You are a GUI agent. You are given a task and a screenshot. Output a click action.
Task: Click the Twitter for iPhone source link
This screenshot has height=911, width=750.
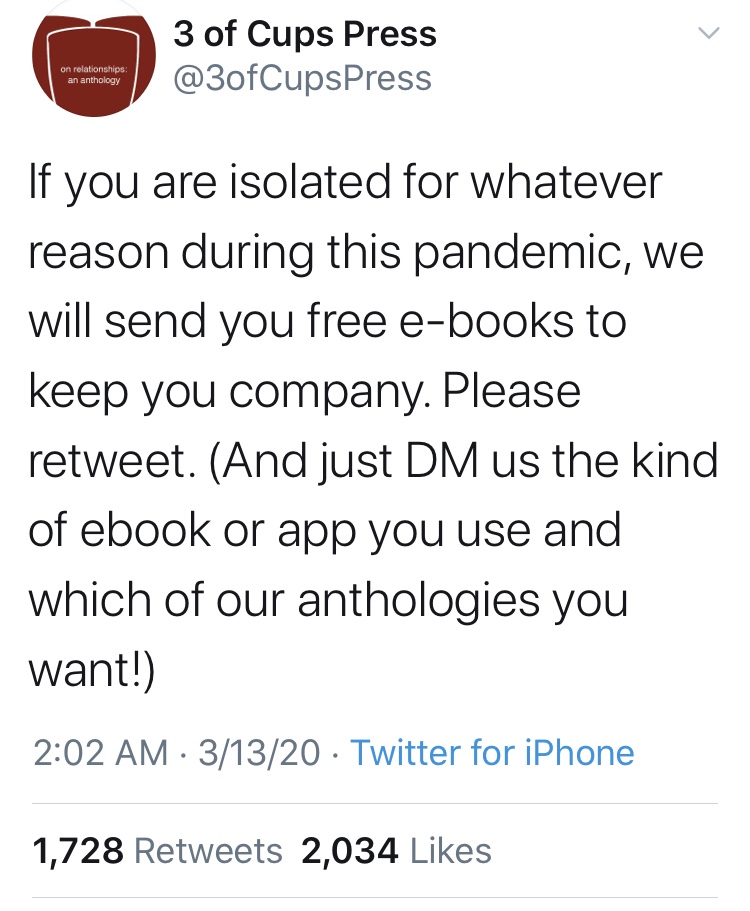coord(494,752)
